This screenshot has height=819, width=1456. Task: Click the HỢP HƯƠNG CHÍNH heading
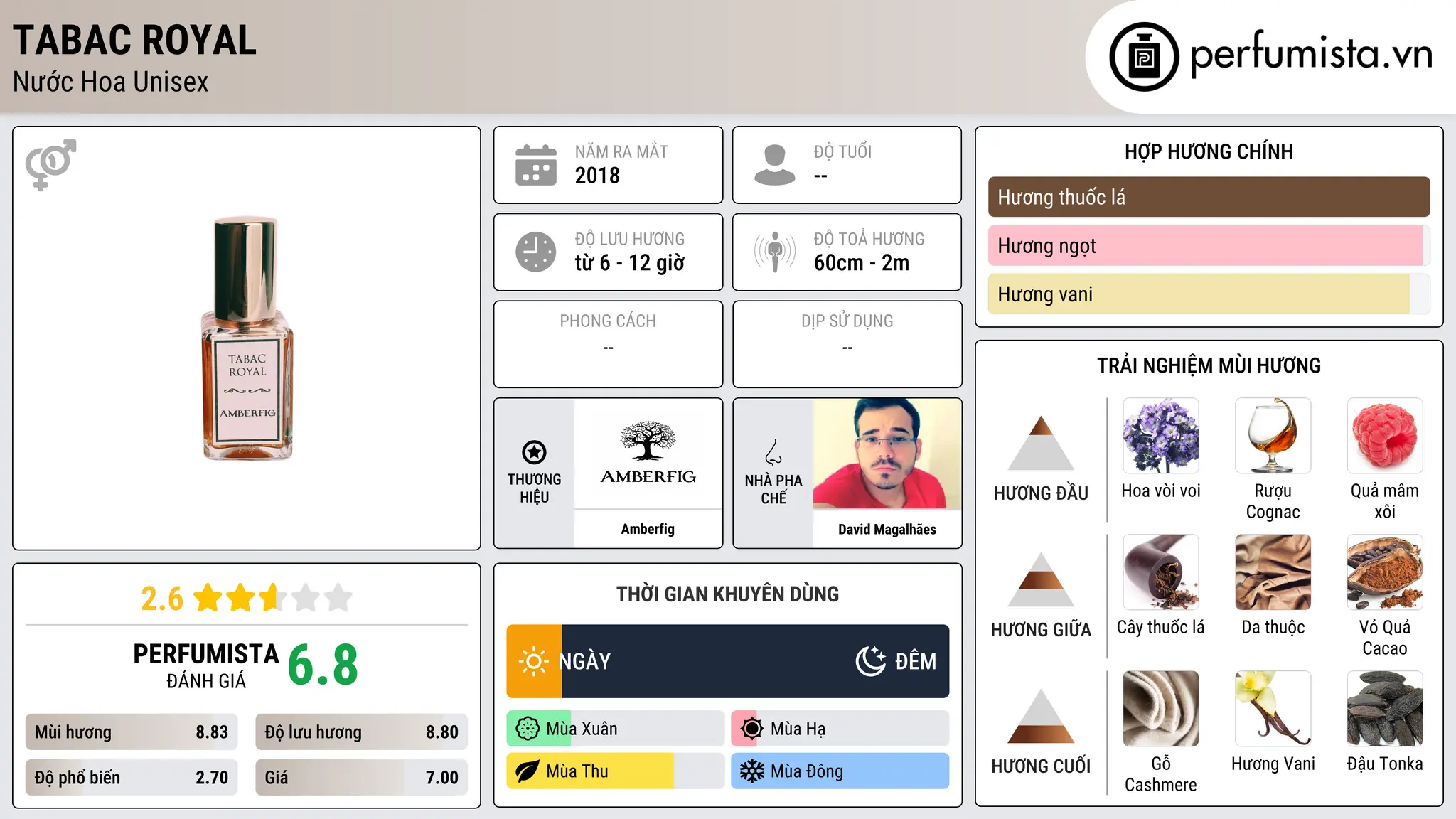pyautogui.click(x=1209, y=152)
